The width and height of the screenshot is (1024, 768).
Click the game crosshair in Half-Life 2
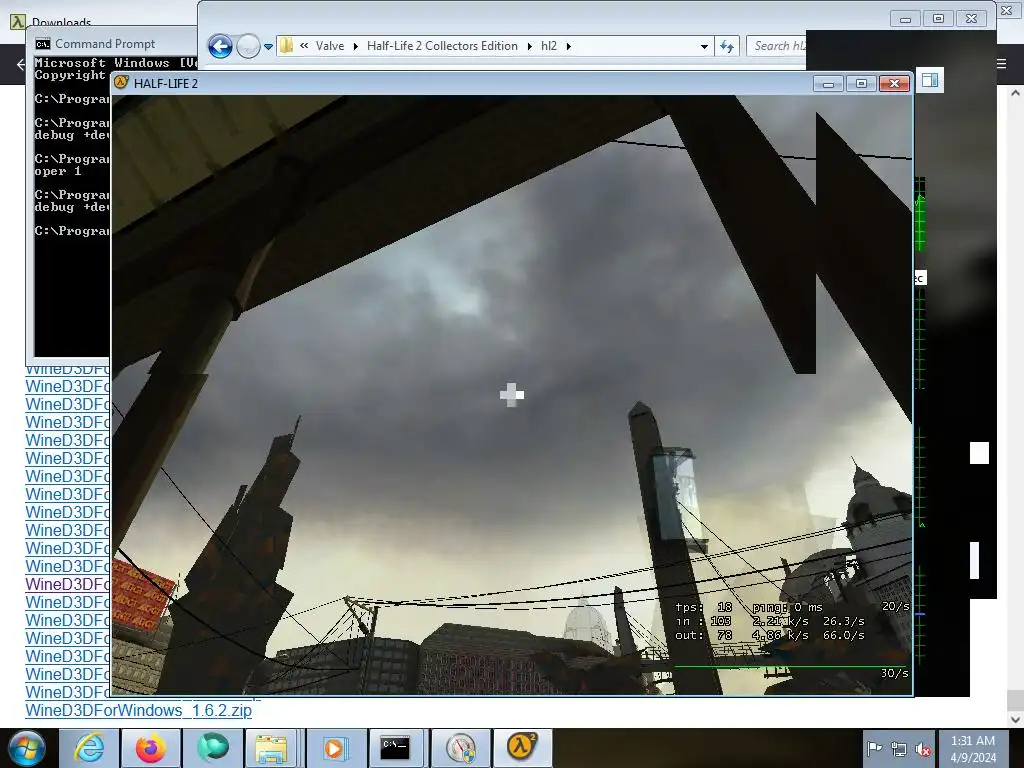click(x=511, y=394)
